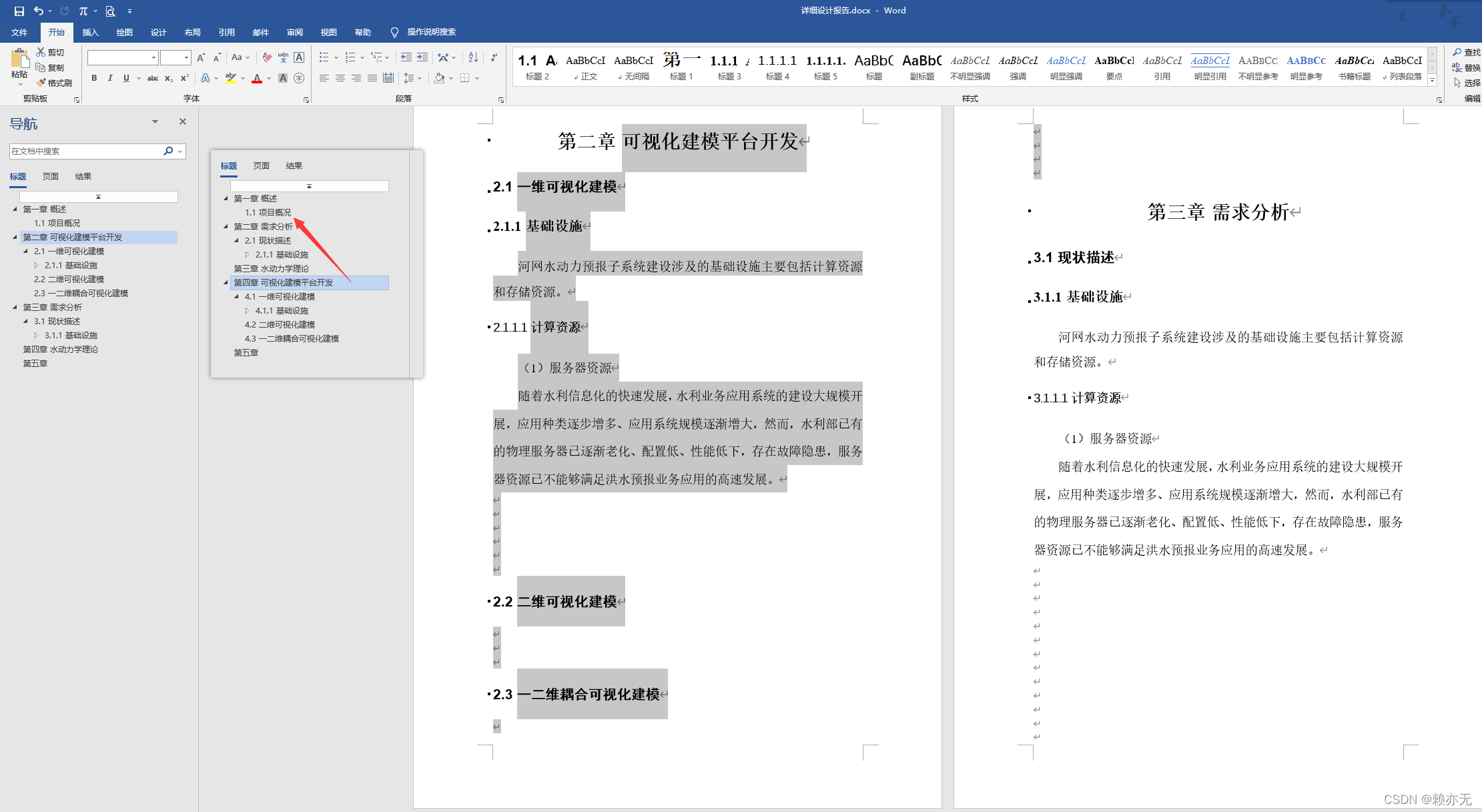Click the clear formatting eraser icon
The image size is (1482, 812).
tap(267, 57)
